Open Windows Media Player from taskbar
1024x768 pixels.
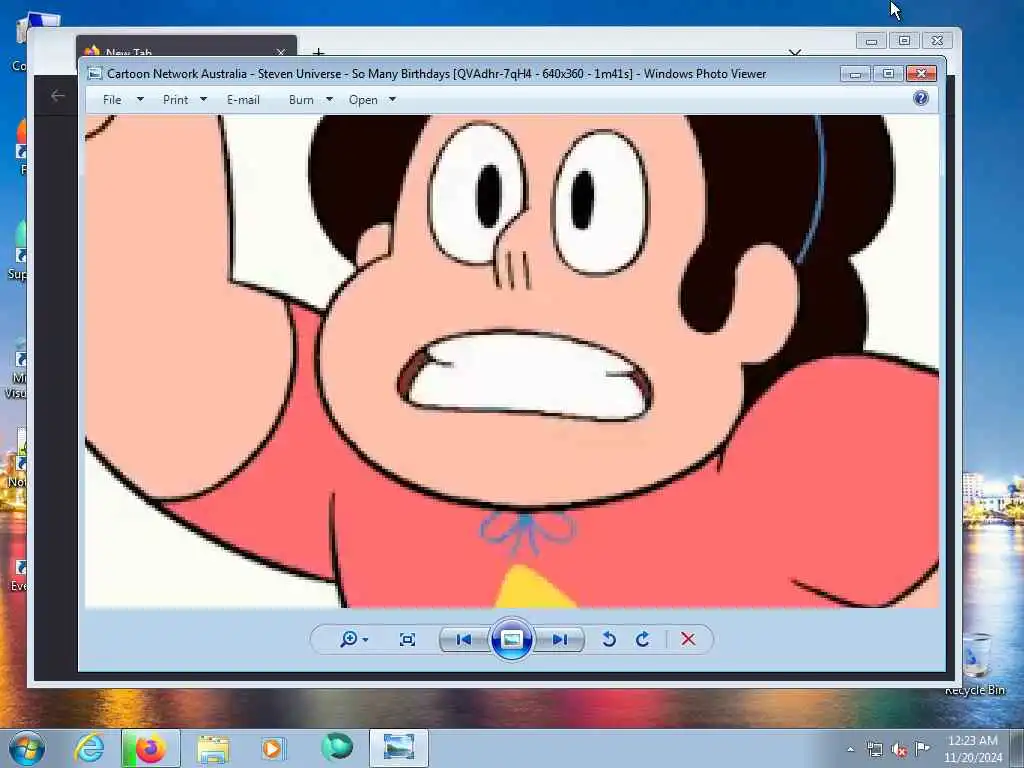(x=272, y=748)
